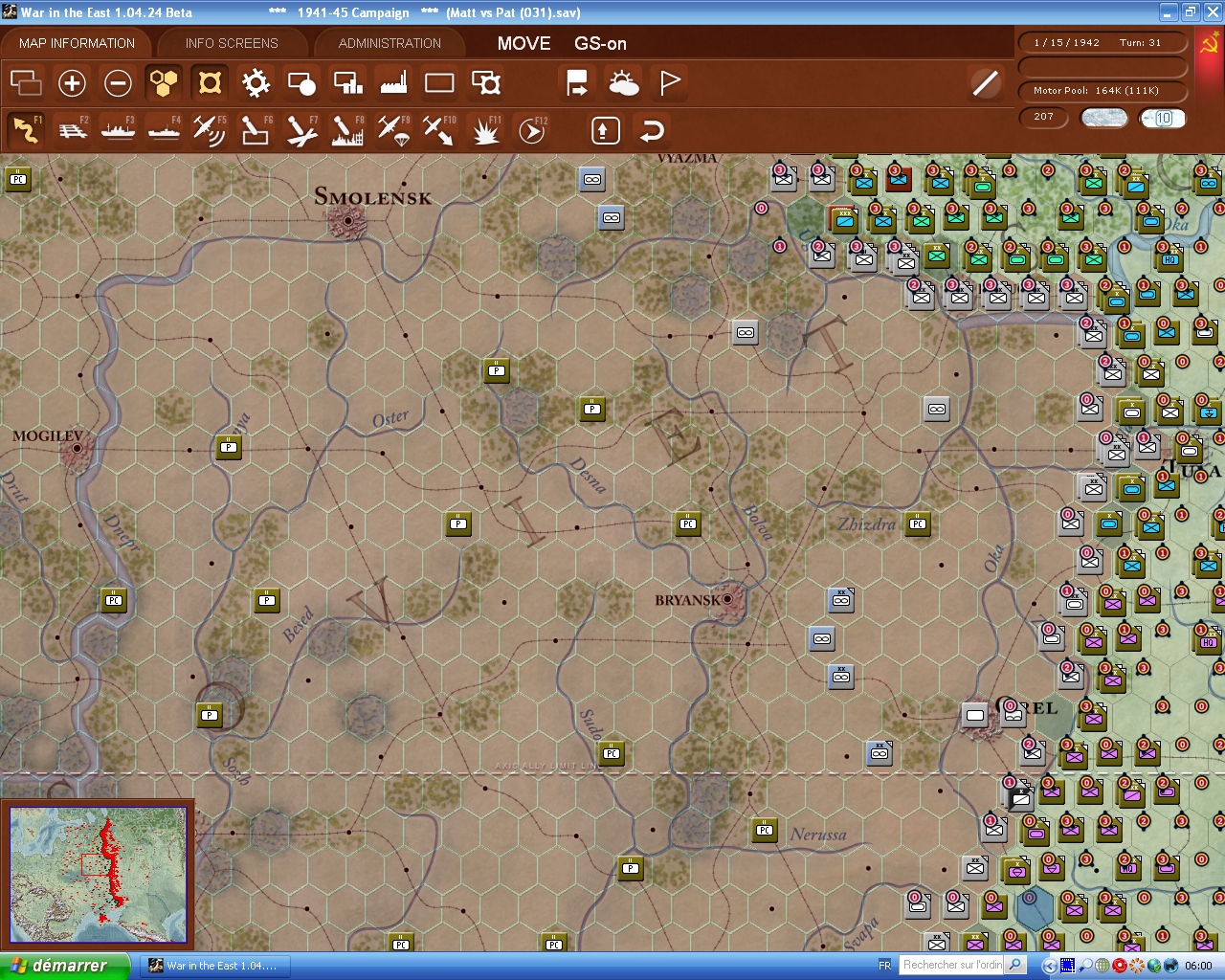1225x980 pixels.
Task: Click the 207 counter field
Action: tap(1045, 117)
